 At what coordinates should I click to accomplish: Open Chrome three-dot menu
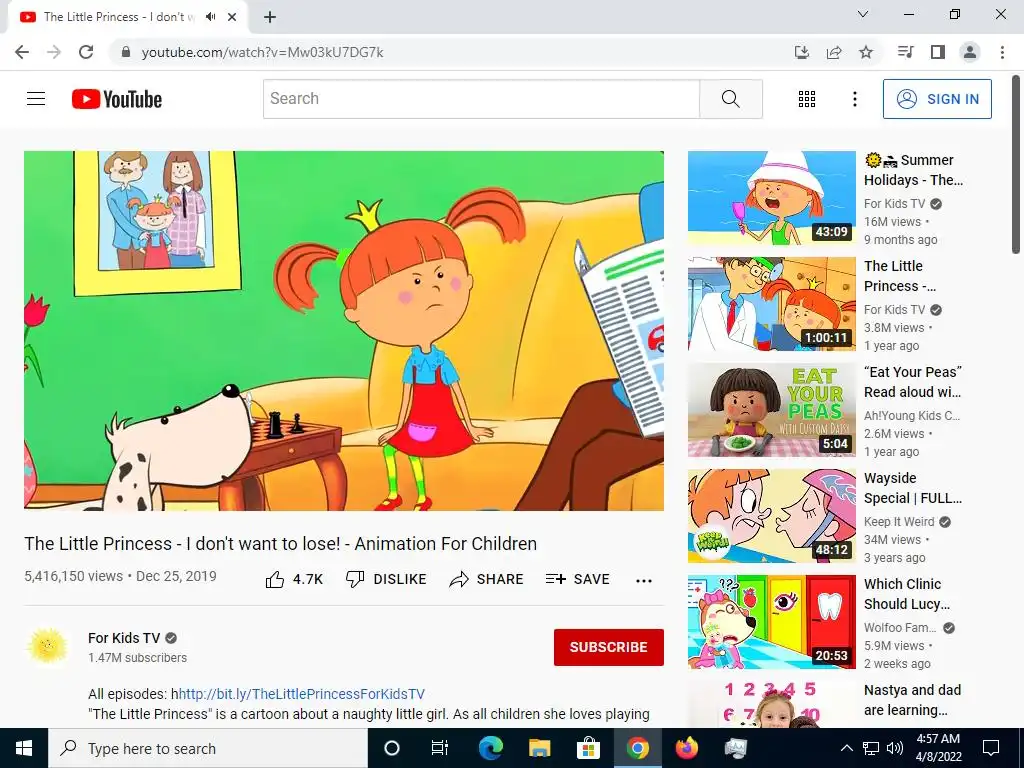[1002, 52]
